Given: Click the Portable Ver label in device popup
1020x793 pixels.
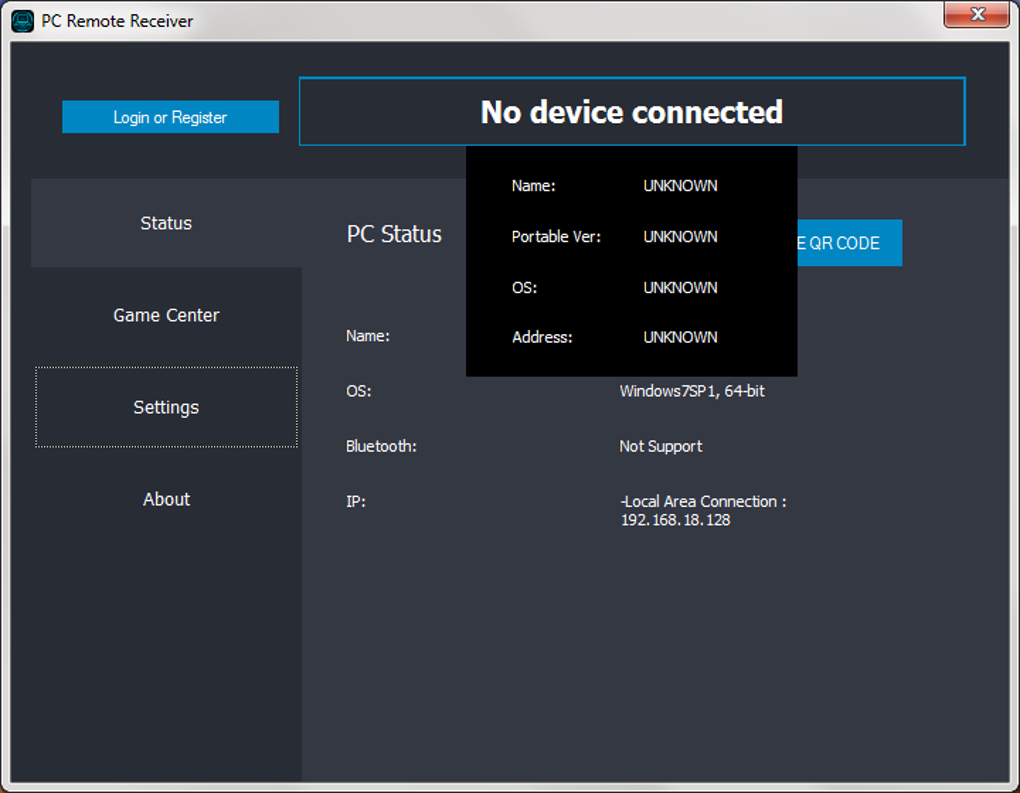Looking at the screenshot, I should coord(556,237).
